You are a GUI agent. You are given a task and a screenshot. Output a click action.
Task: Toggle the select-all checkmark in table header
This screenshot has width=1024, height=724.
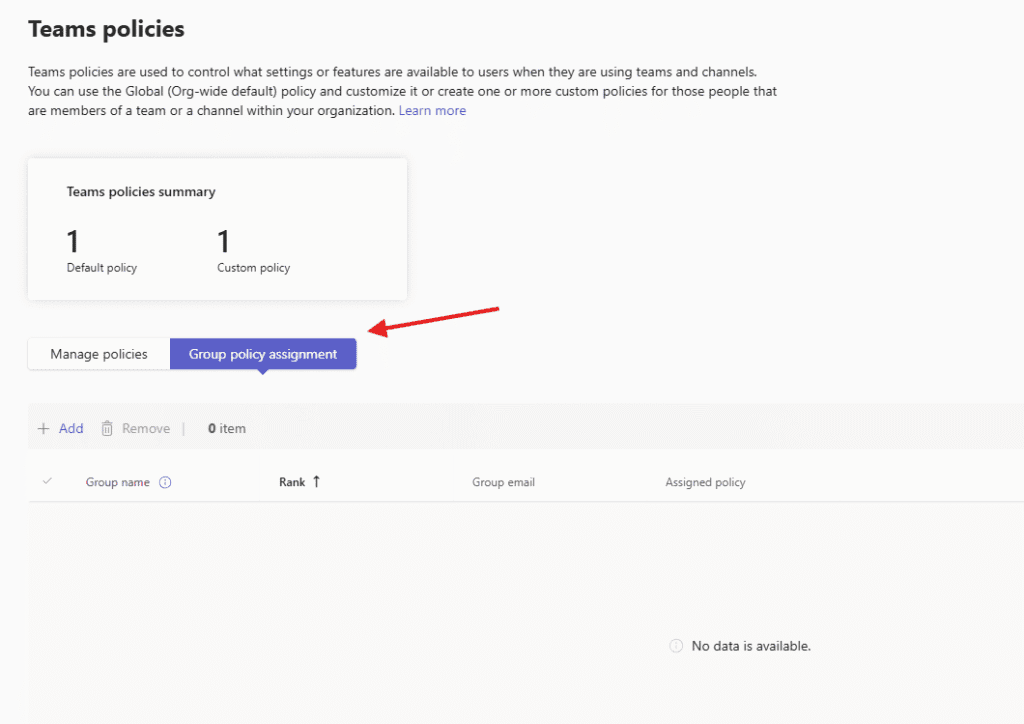[47, 482]
